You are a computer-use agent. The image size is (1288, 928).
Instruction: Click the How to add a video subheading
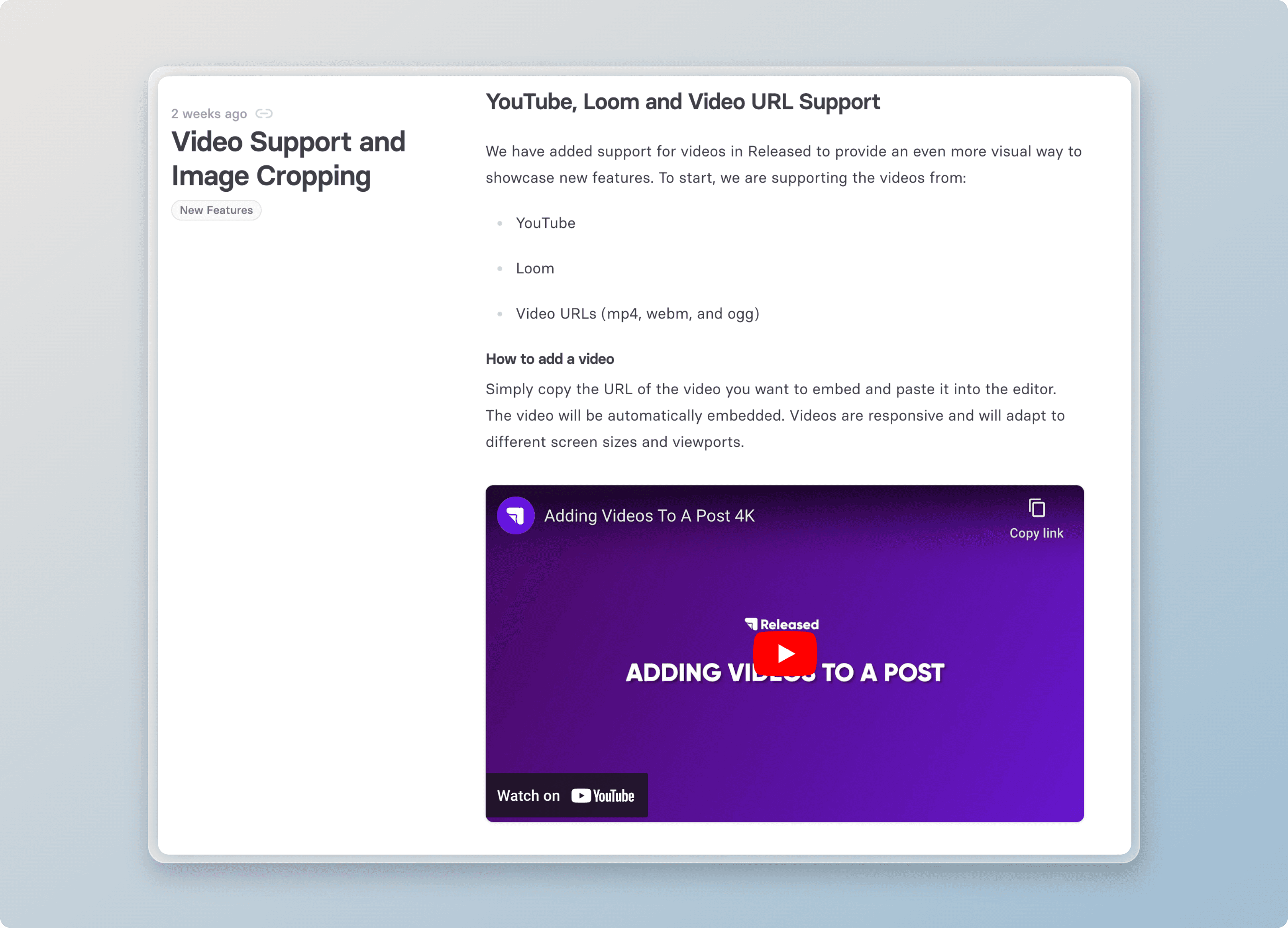549,359
